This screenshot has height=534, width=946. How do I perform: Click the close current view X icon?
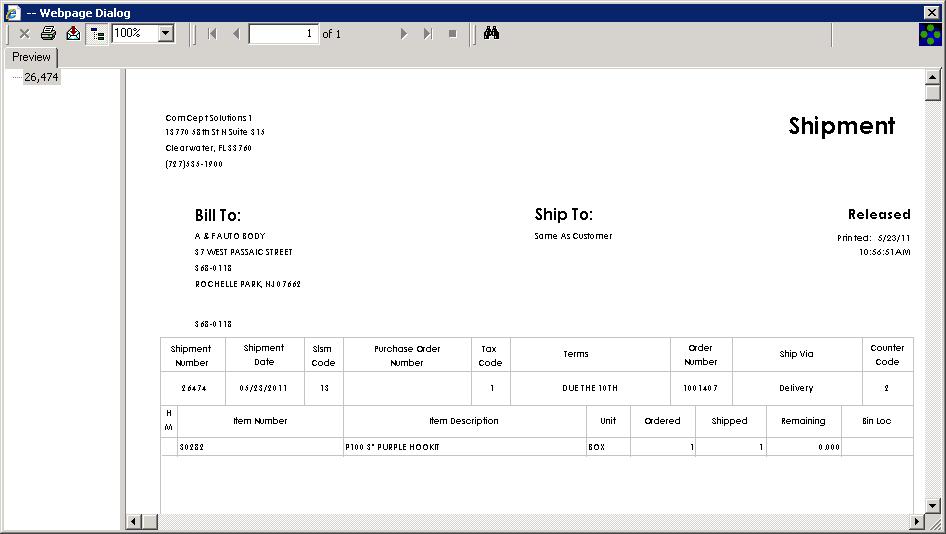click(24, 33)
